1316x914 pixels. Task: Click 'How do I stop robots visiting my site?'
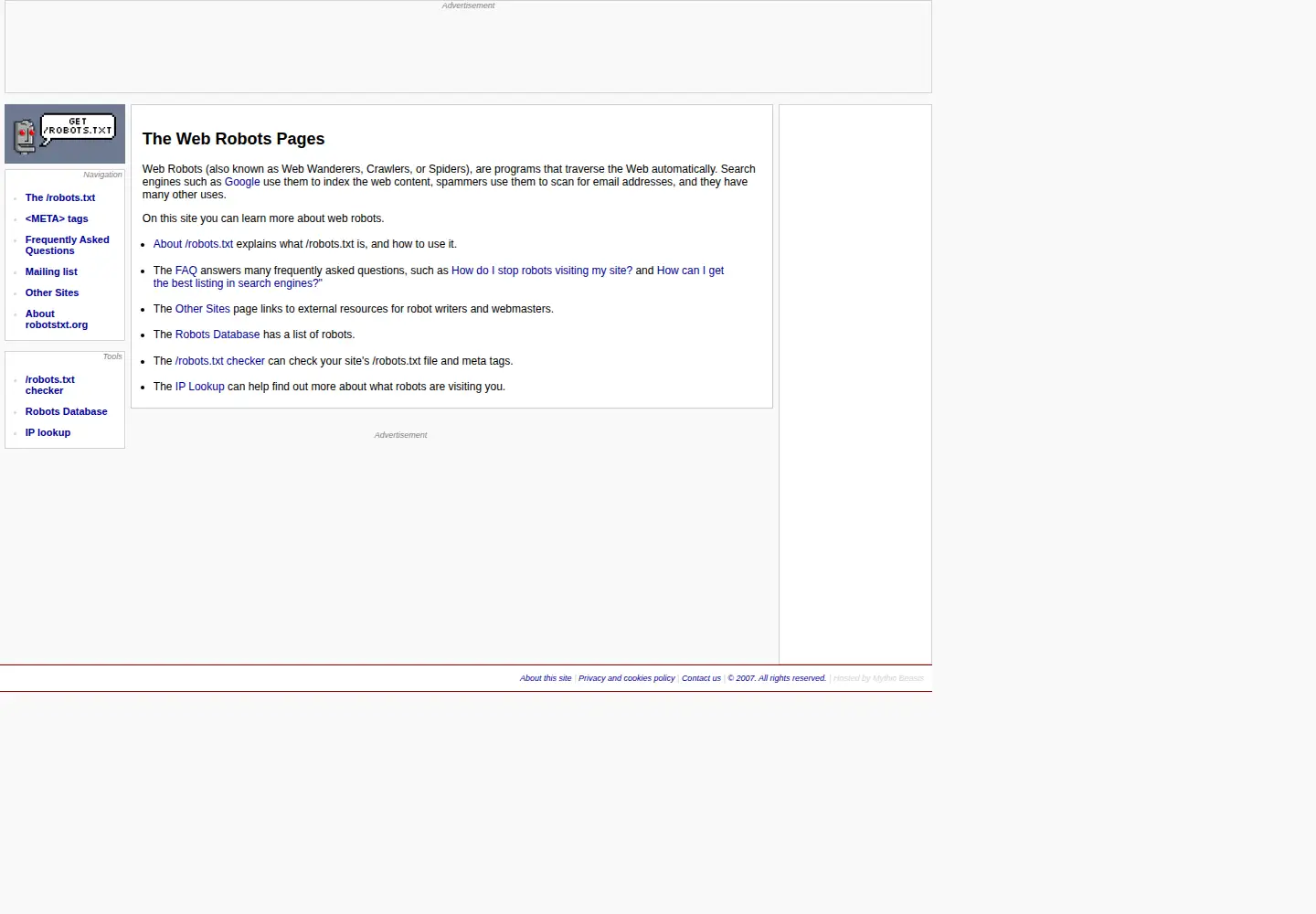pos(542,271)
